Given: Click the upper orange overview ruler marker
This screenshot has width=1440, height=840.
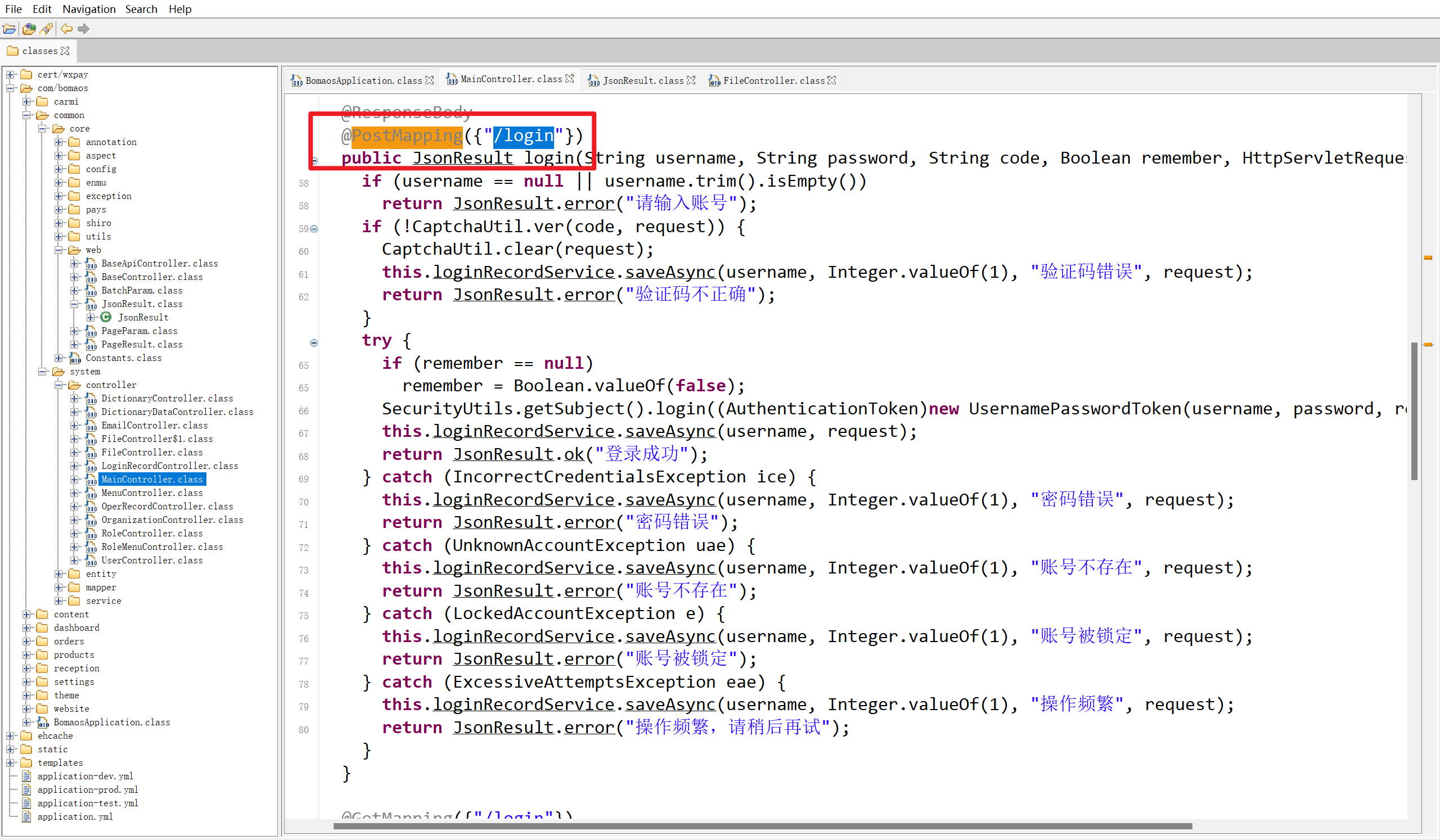Looking at the screenshot, I should 1428,258.
